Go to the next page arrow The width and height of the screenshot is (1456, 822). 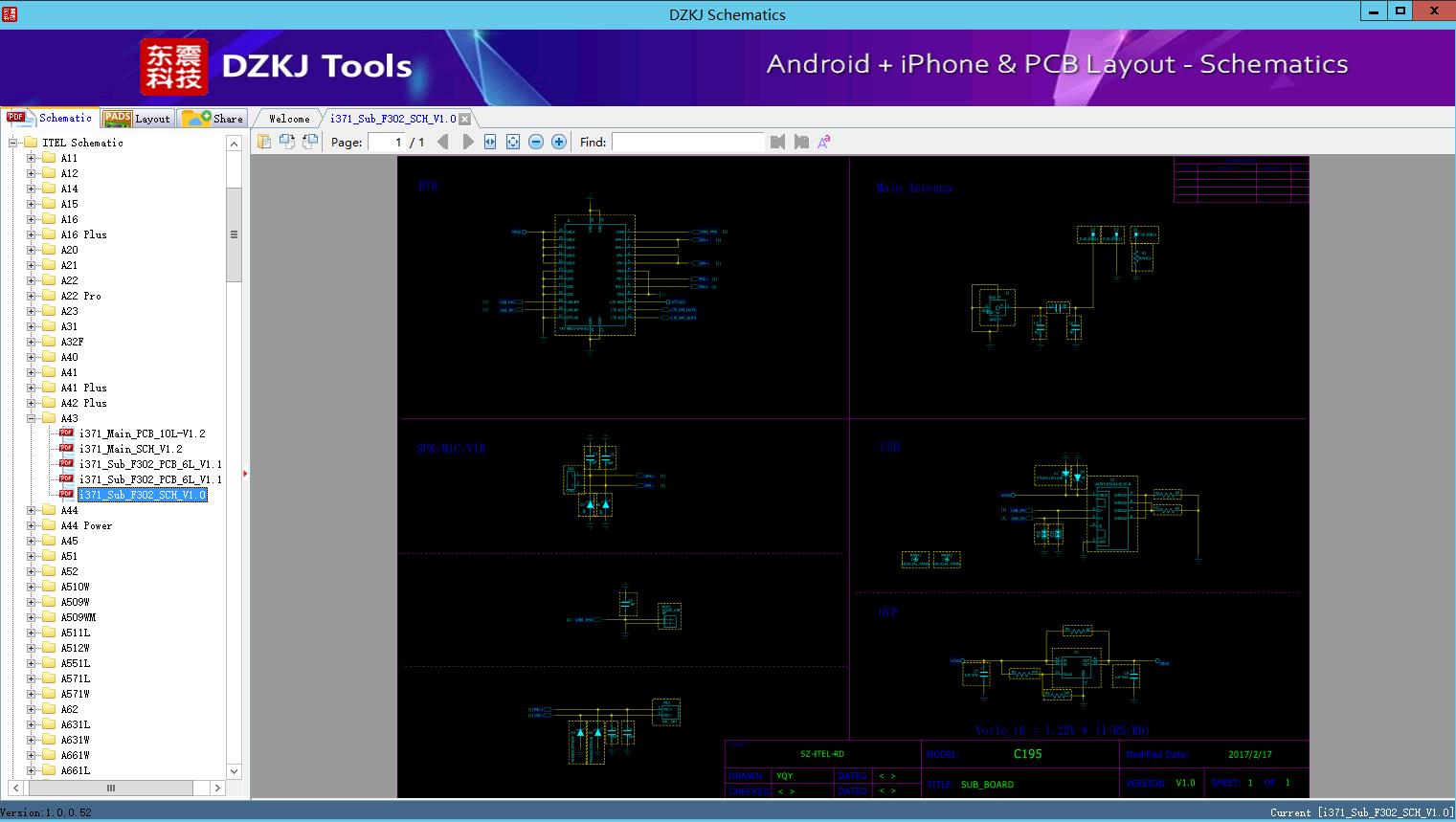pyautogui.click(x=467, y=142)
